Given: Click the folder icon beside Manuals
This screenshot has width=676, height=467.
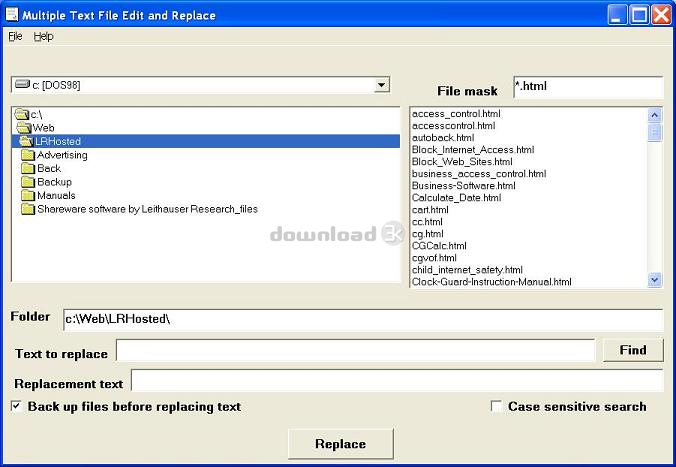Looking at the screenshot, I should 28,195.
